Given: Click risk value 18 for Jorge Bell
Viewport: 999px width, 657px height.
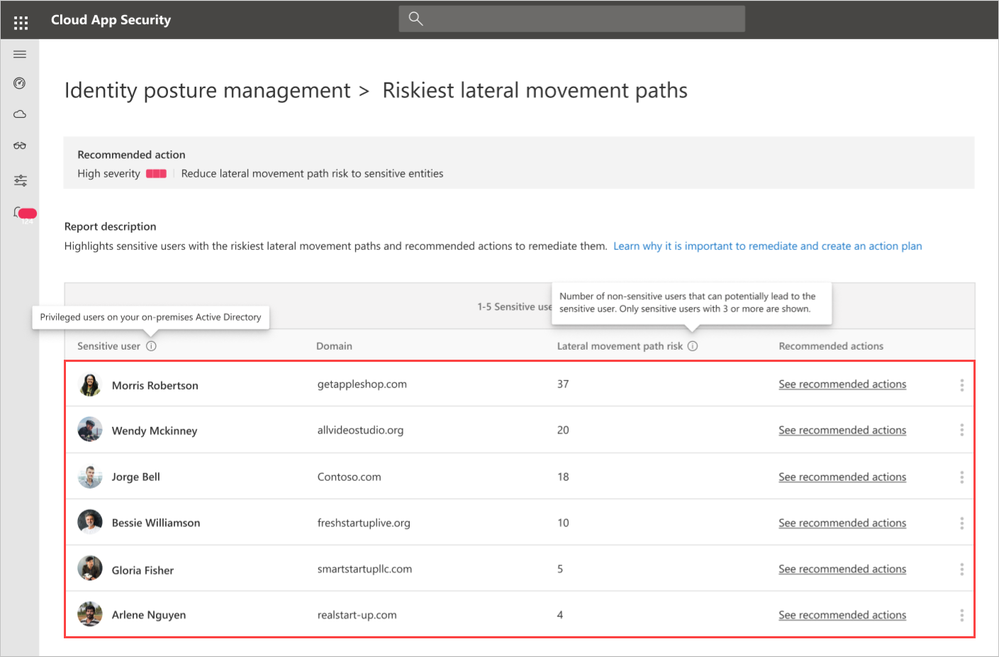Looking at the screenshot, I should pyautogui.click(x=563, y=477).
